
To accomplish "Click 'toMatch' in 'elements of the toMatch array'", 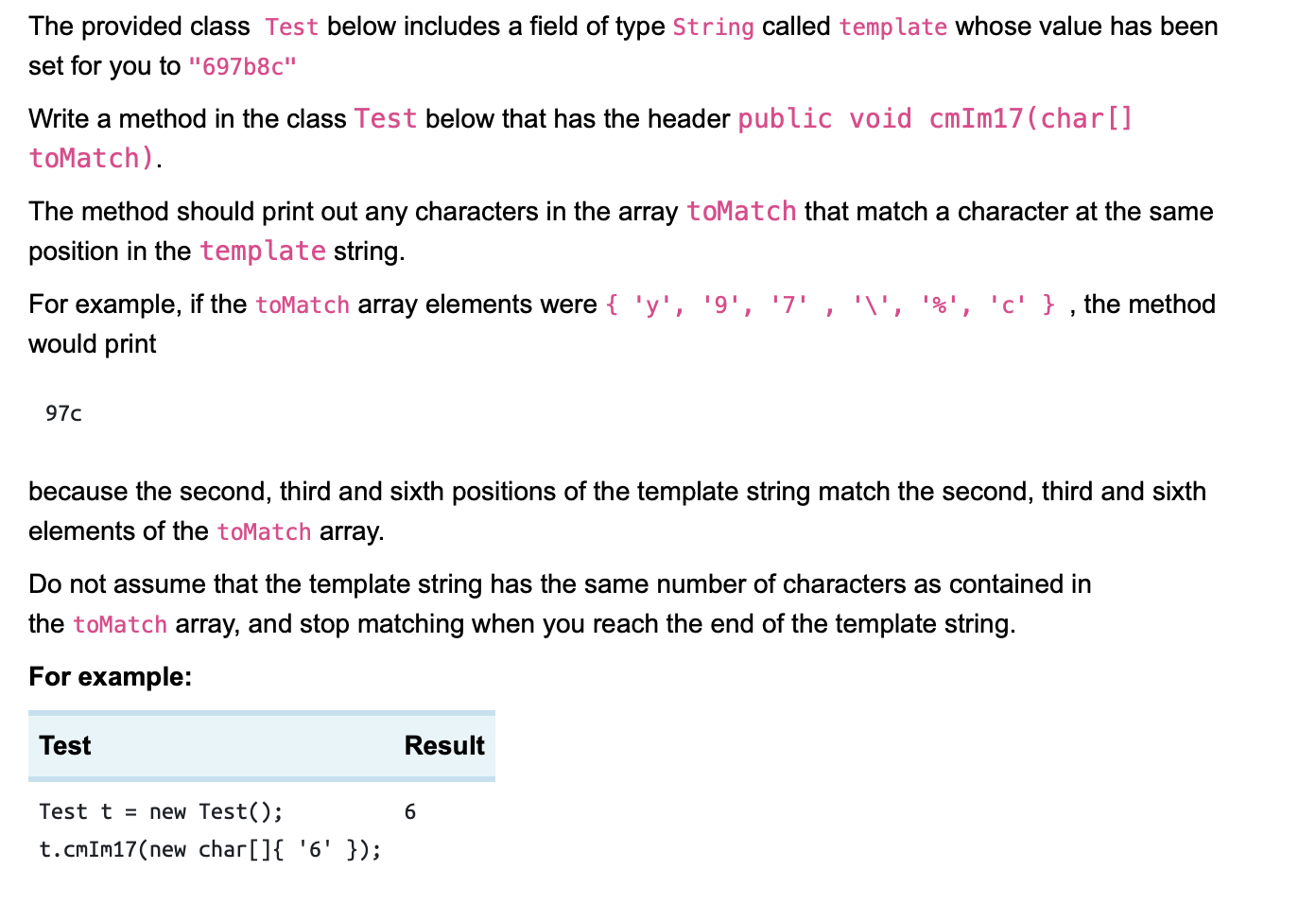I will coord(264,532).
